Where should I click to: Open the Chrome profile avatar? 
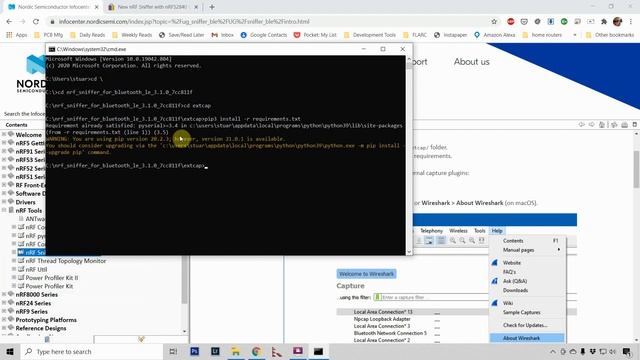(x=618, y=22)
